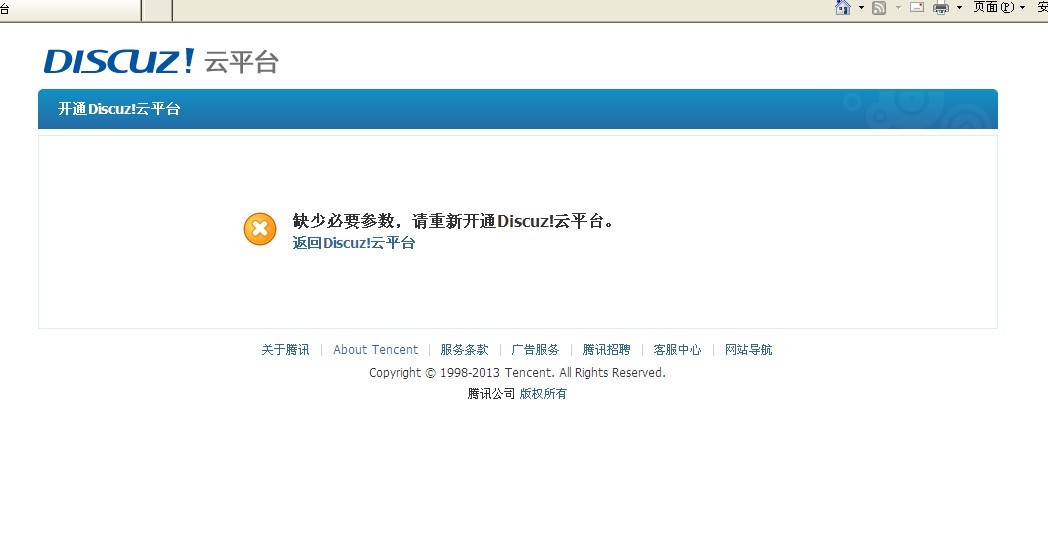Click the 缺少必要参数 error message text
This screenshot has width=1048, height=543.
[x=453, y=221]
